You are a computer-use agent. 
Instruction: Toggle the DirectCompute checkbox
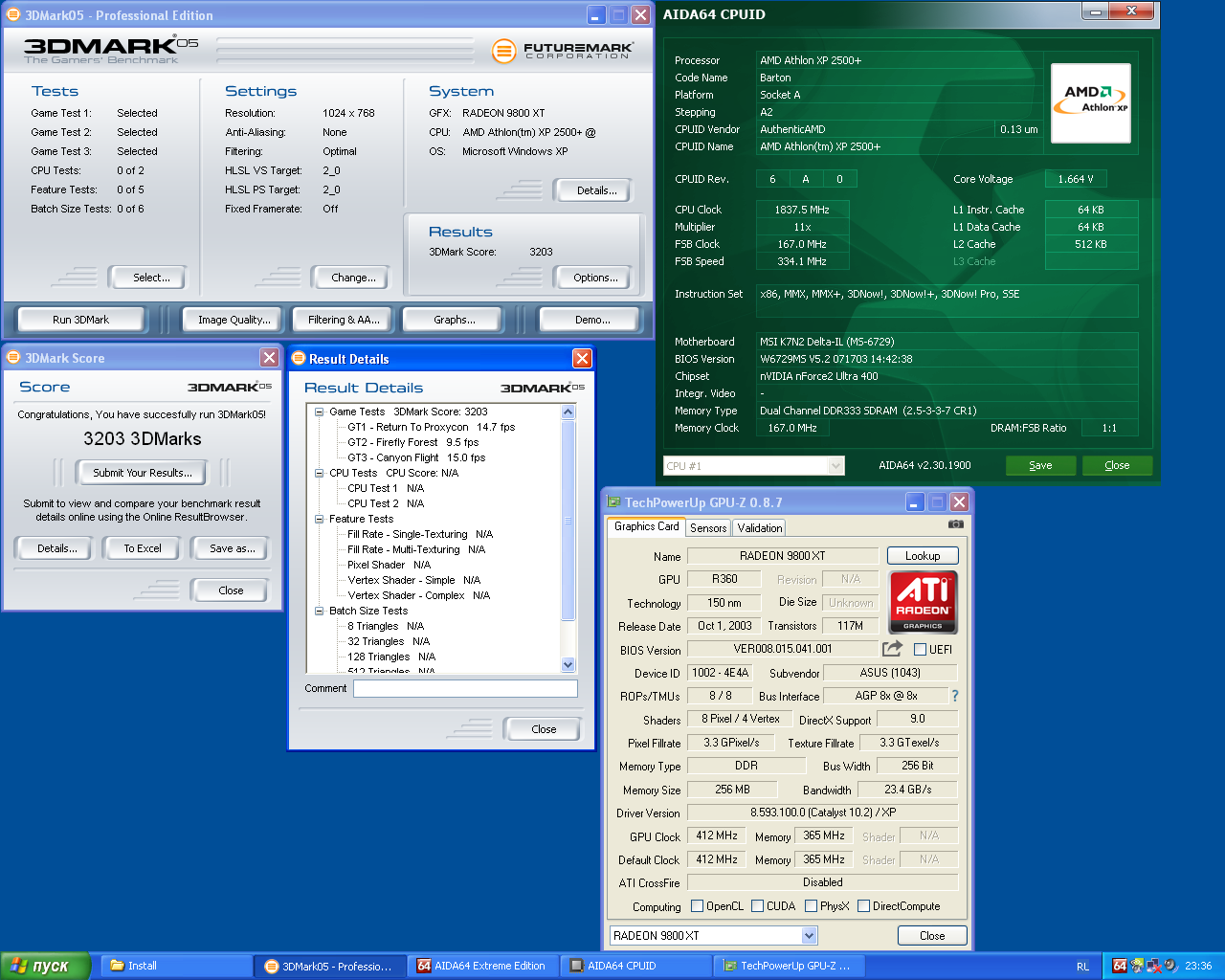(864, 906)
